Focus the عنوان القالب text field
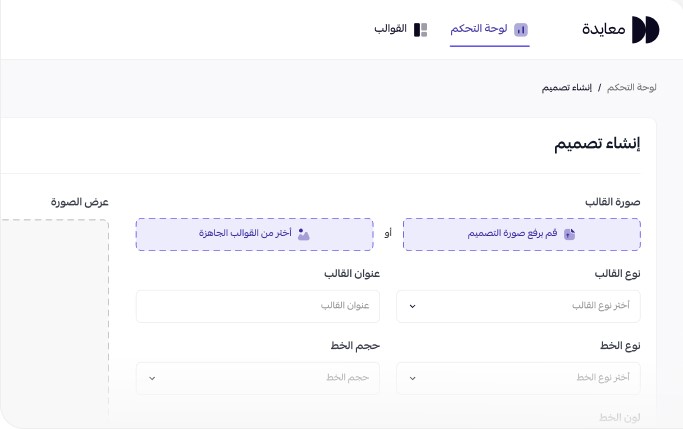The width and height of the screenshot is (683, 429). [258, 306]
